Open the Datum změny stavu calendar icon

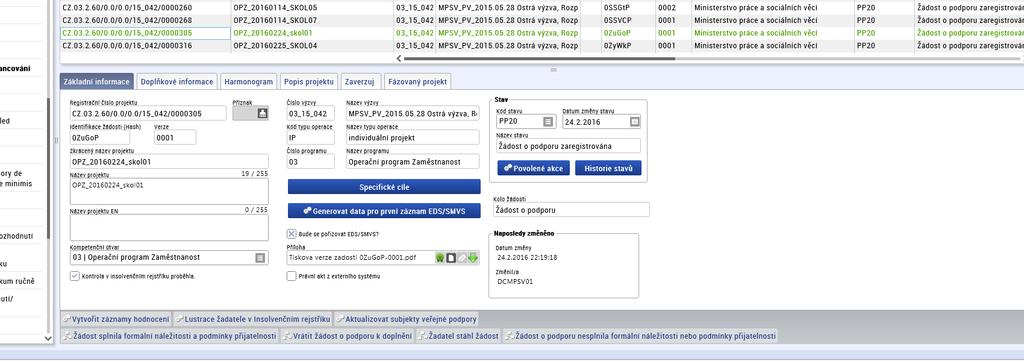tap(634, 121)
